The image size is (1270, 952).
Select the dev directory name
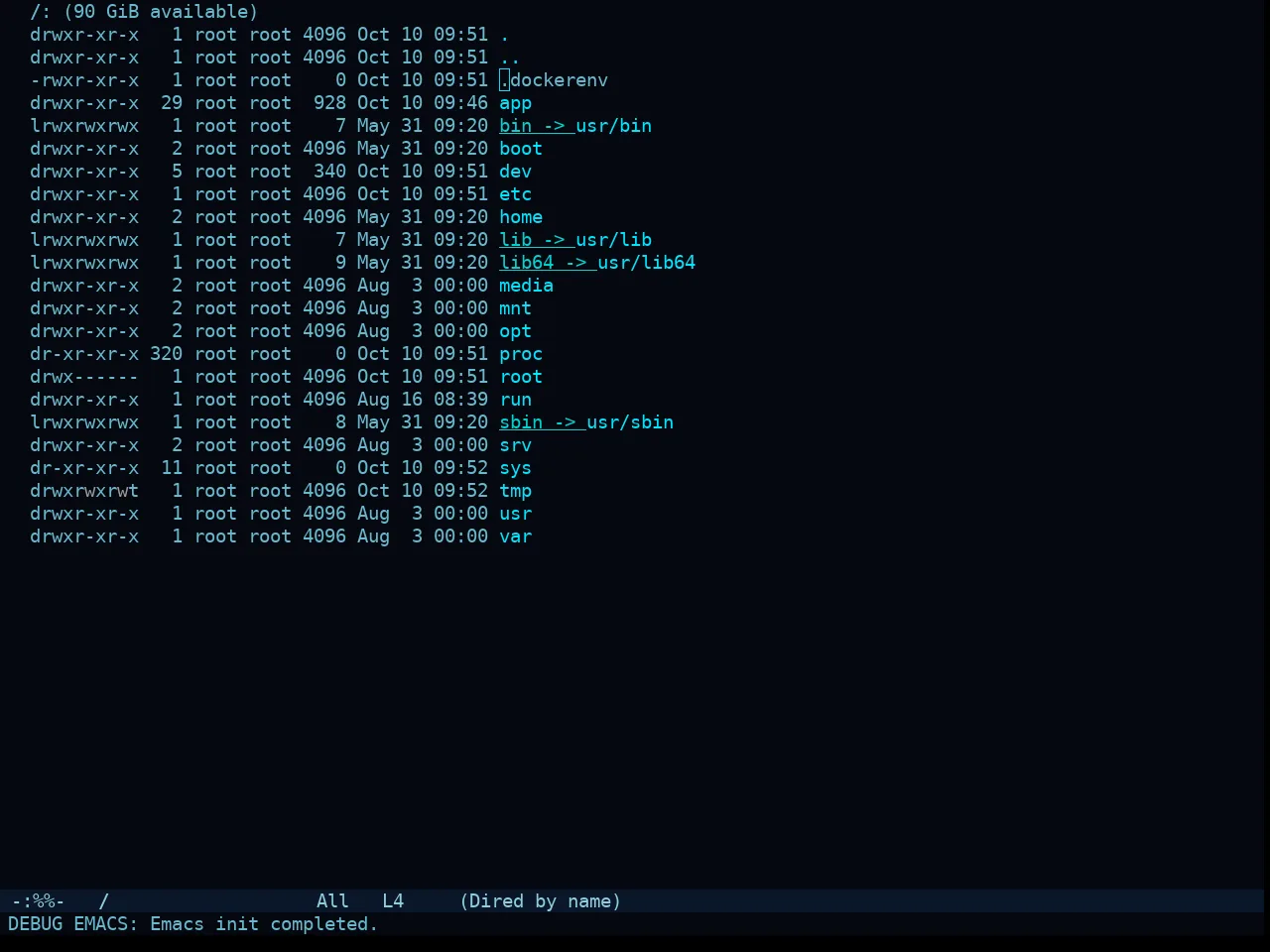point(515,172)
